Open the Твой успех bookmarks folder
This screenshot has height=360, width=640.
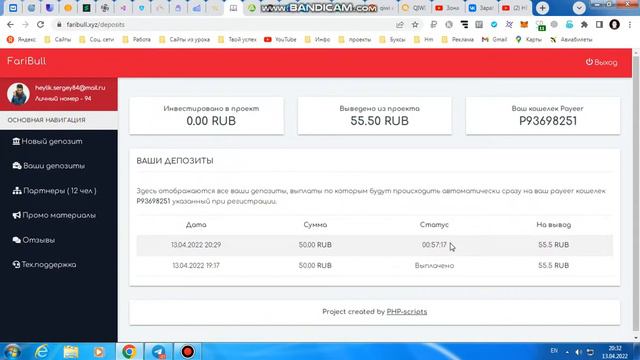(x=237, y=40)
